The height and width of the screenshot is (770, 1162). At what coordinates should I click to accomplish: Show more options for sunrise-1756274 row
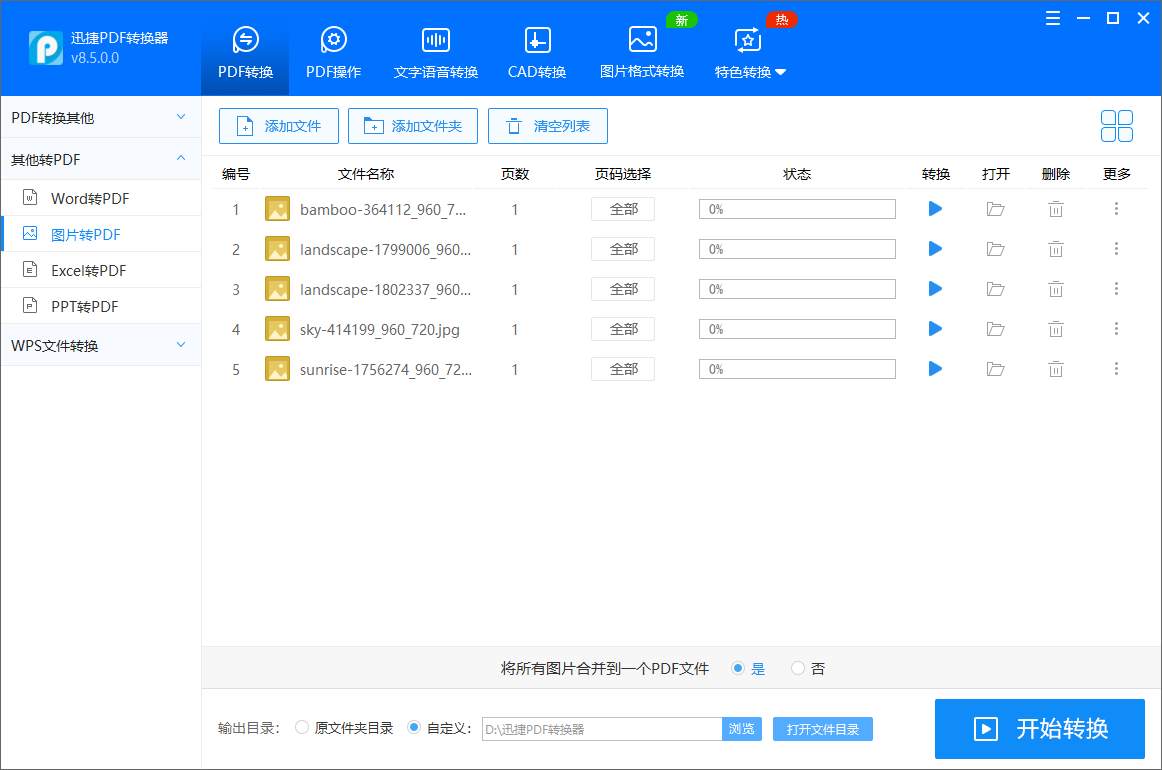pos(1116,369)
